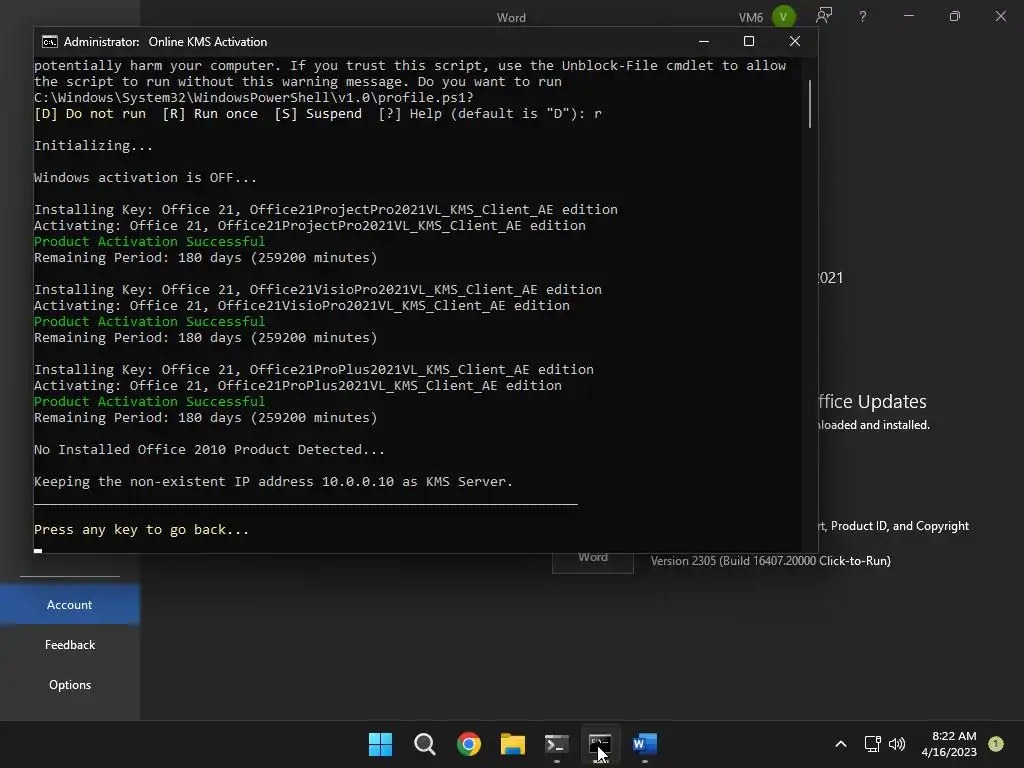The image size is (1024, 768).
Task: Click the '[D] Do not run [R] Run once' prompt line
Action: pyautogui.click(x=317, y=114)
